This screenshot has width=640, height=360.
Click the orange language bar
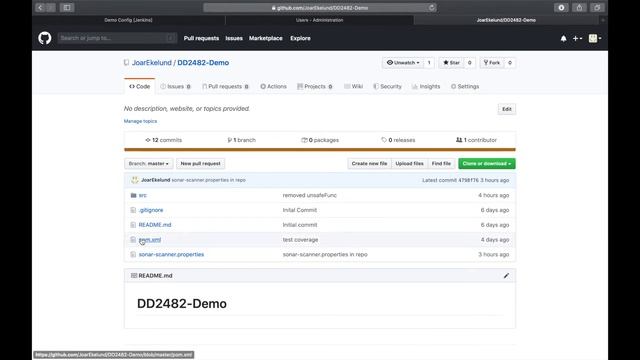tap(320, 150)
